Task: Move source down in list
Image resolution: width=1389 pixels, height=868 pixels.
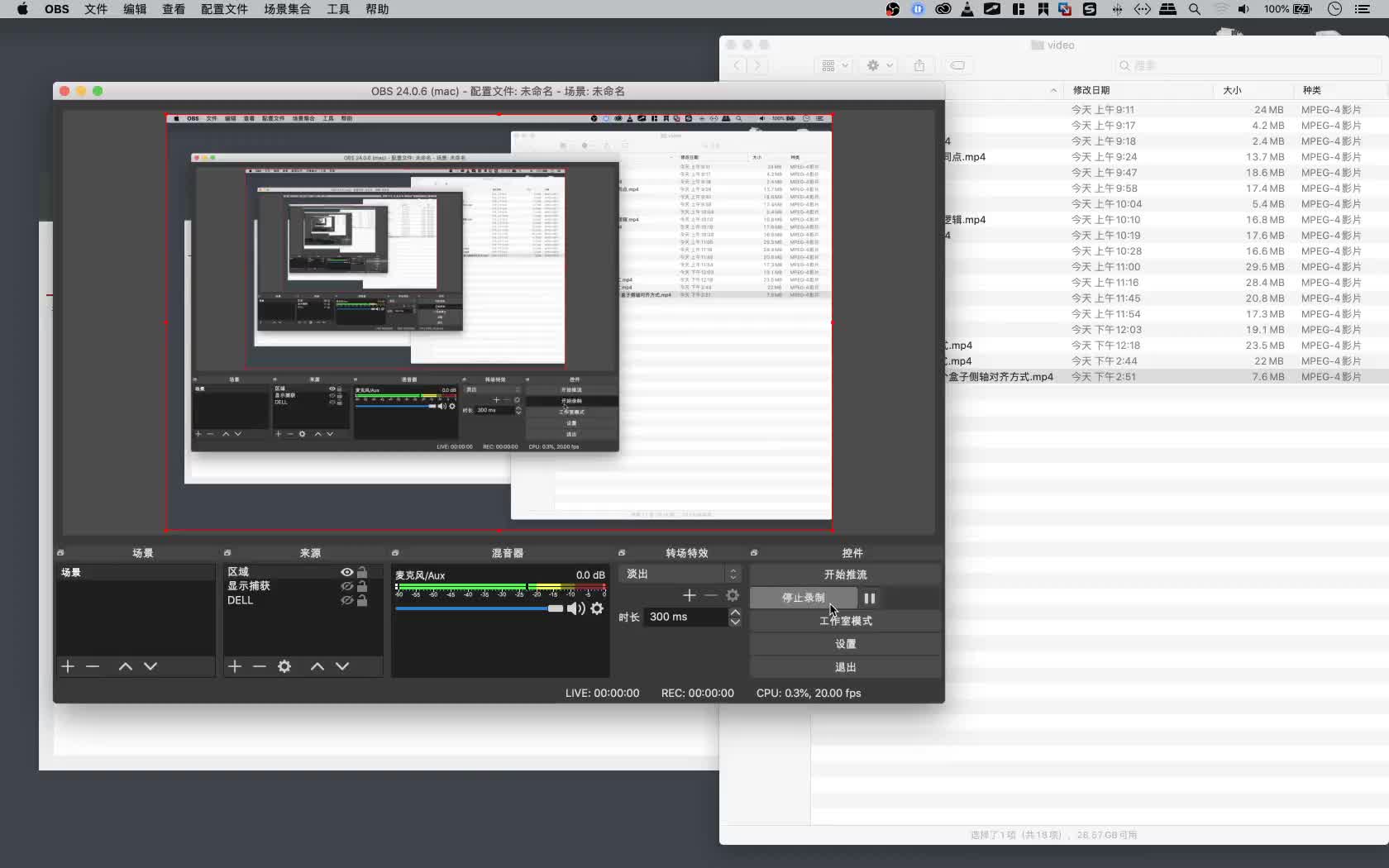Action: (x=342, y=666)
